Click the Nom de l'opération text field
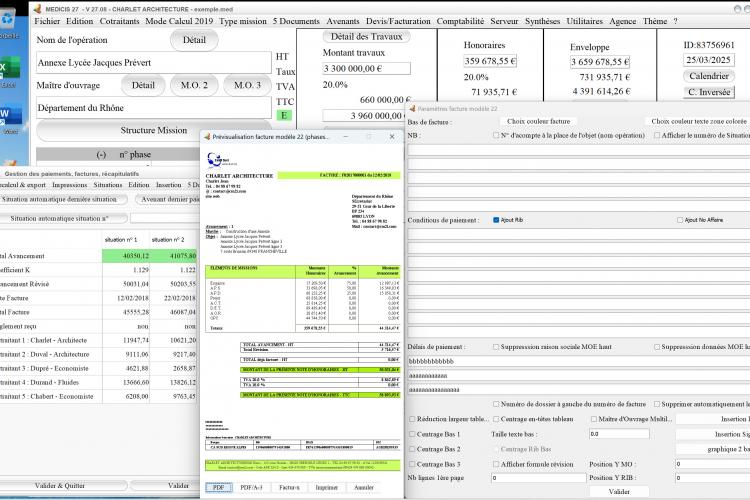Image resolution: width=750 pixels, height=500 pixels. coord(154,63)
